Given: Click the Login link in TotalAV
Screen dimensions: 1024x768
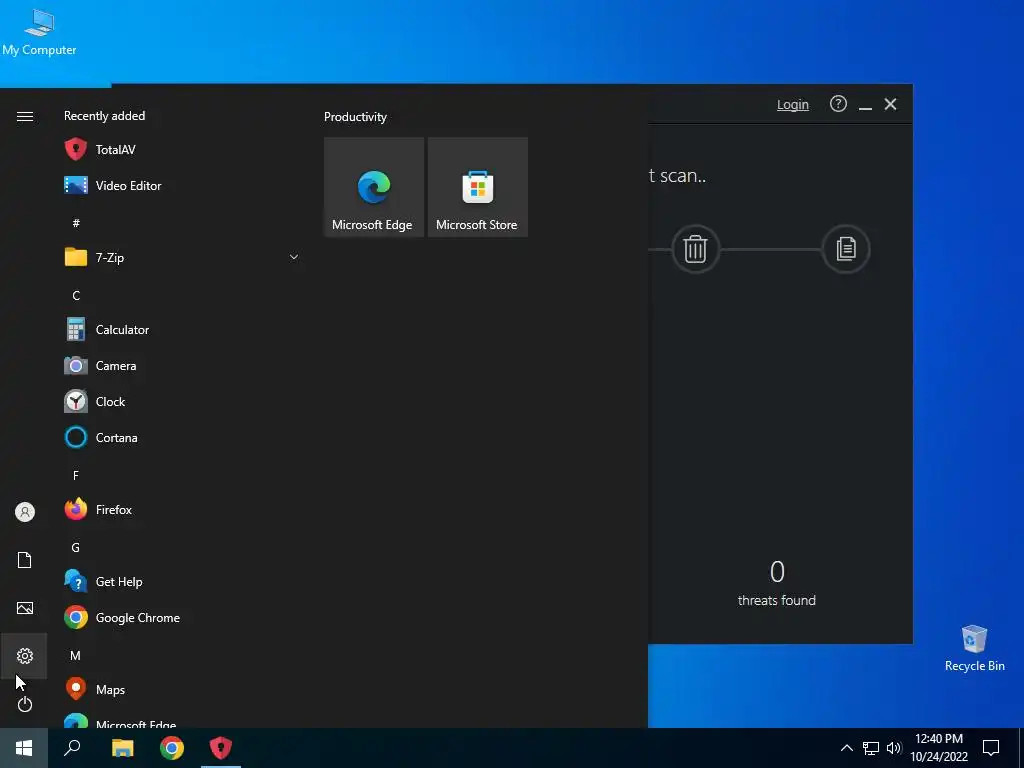Looking at the screenshot, I should point(792,104).
